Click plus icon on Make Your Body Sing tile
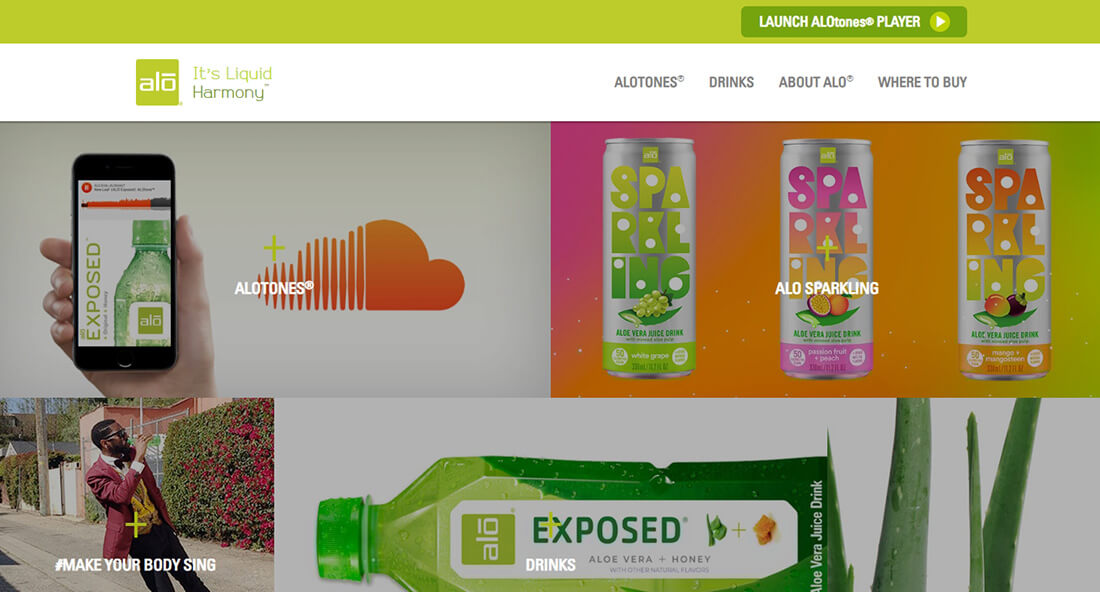 click(x=137, y=525)
